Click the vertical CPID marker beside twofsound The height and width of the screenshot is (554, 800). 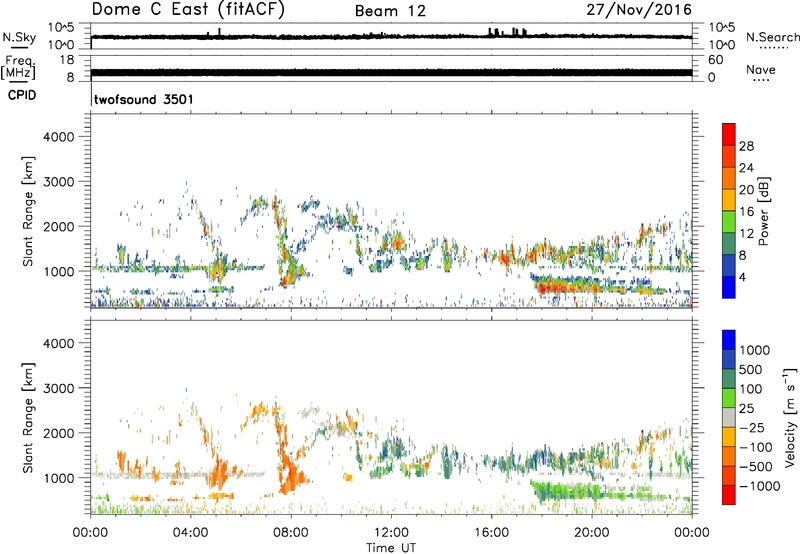[x=91, y=95]
